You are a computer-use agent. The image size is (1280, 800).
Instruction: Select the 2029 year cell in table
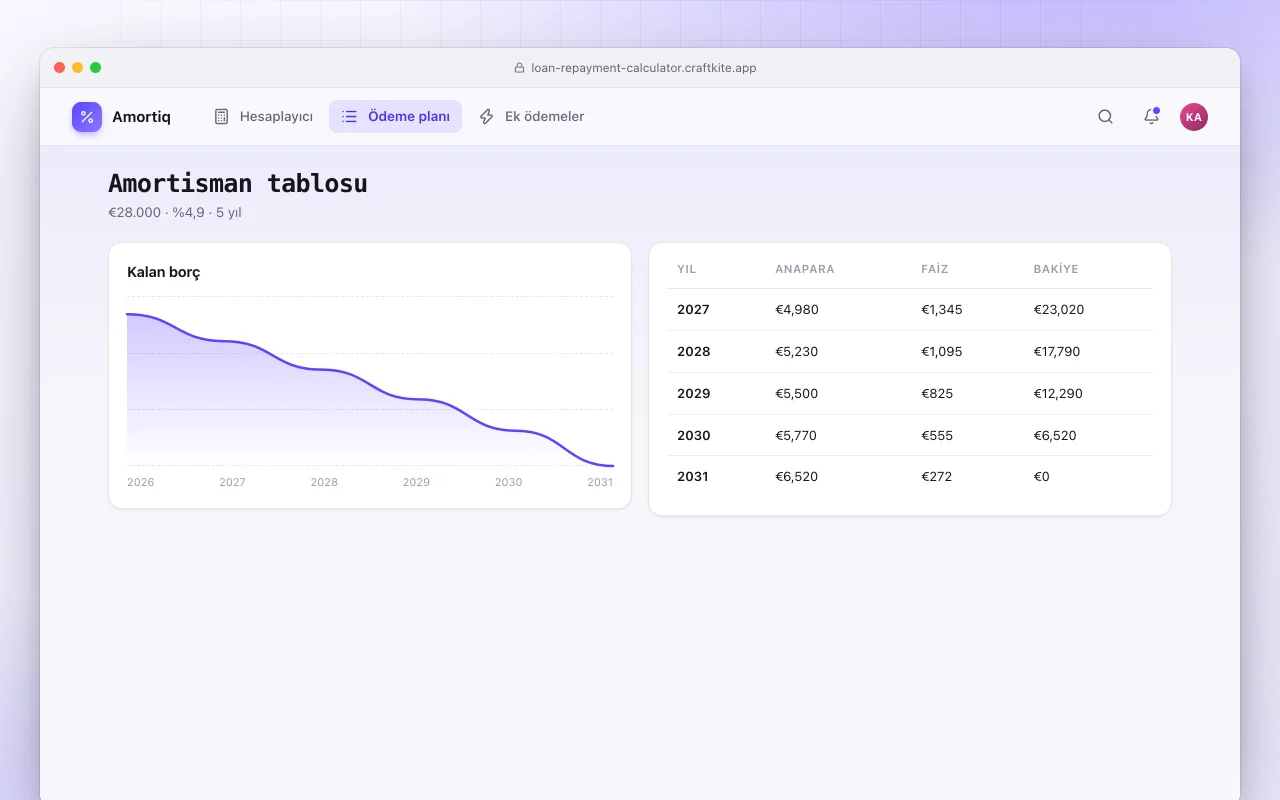(694, 394)
